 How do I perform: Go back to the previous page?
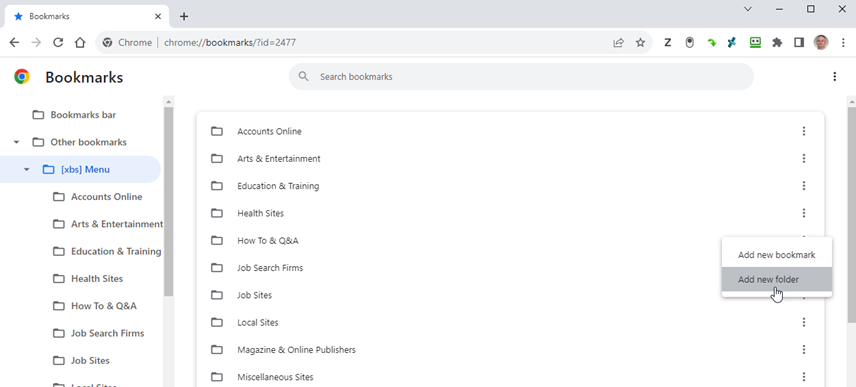15,43
